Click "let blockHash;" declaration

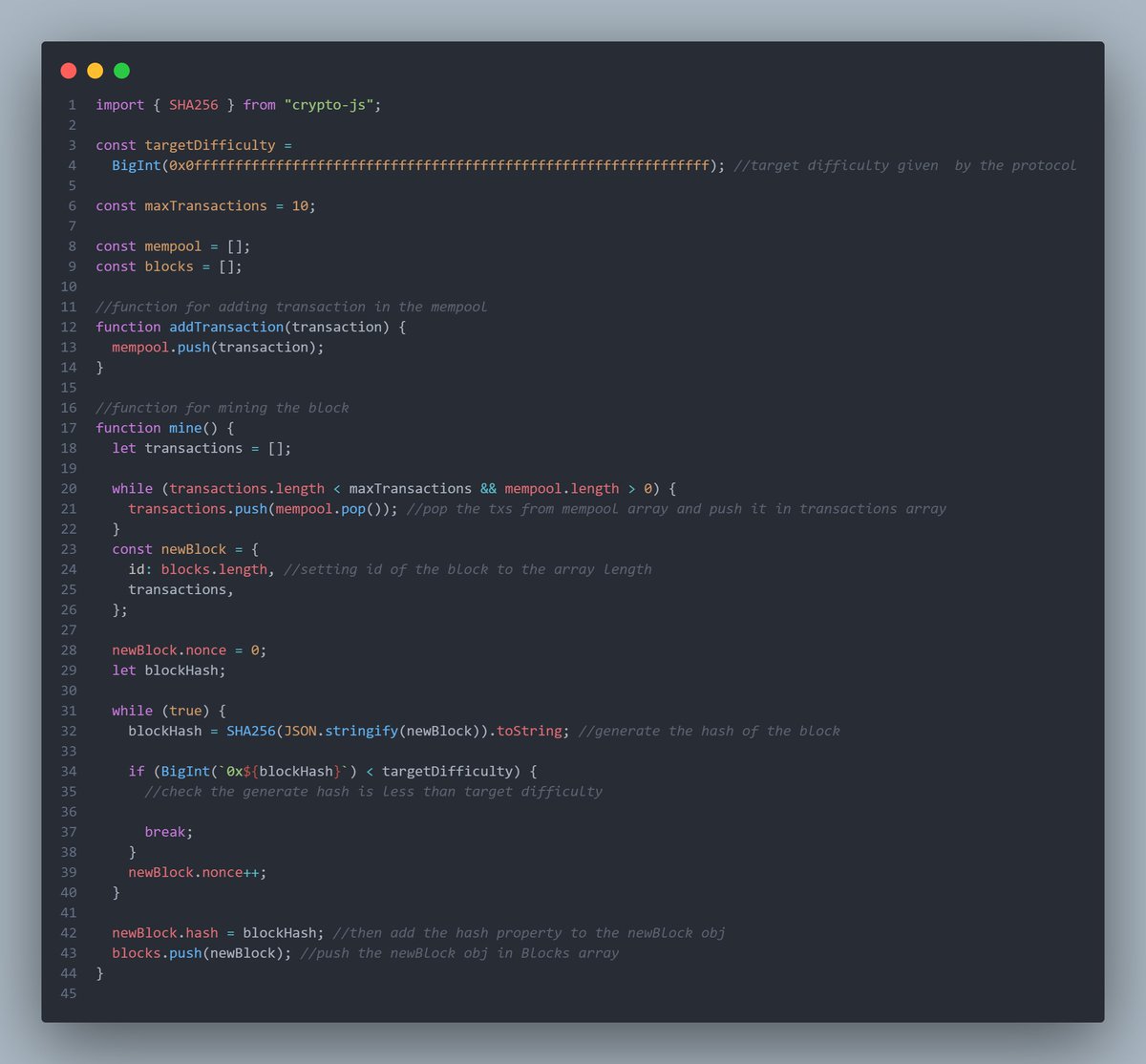(169, 670)
